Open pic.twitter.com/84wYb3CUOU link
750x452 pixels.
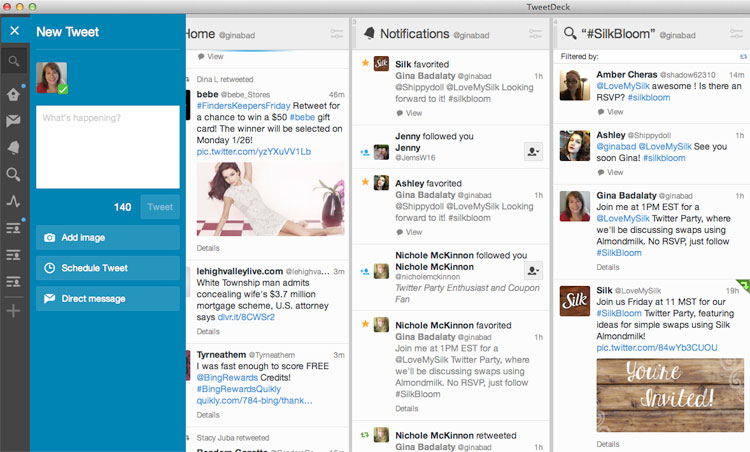pos(657,348)
